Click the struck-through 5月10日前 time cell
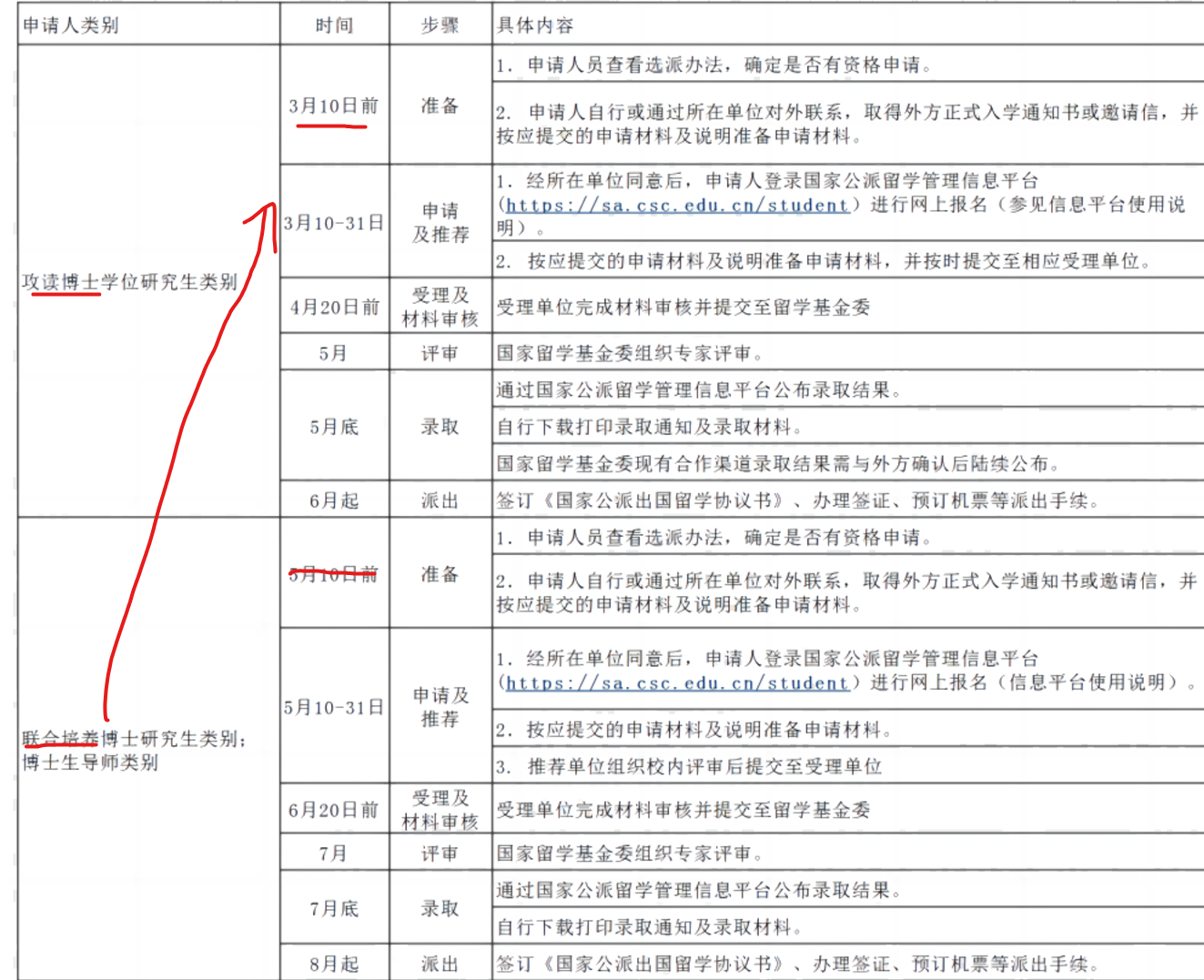 [333, 574]
